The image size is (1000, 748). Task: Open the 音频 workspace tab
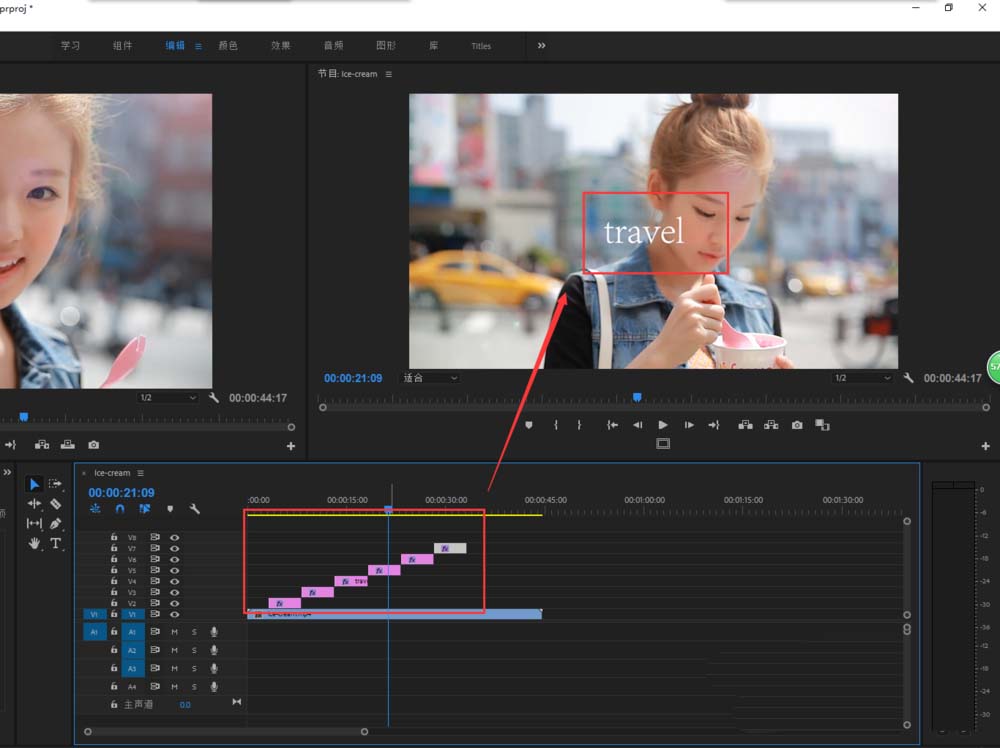click(333, 46)
